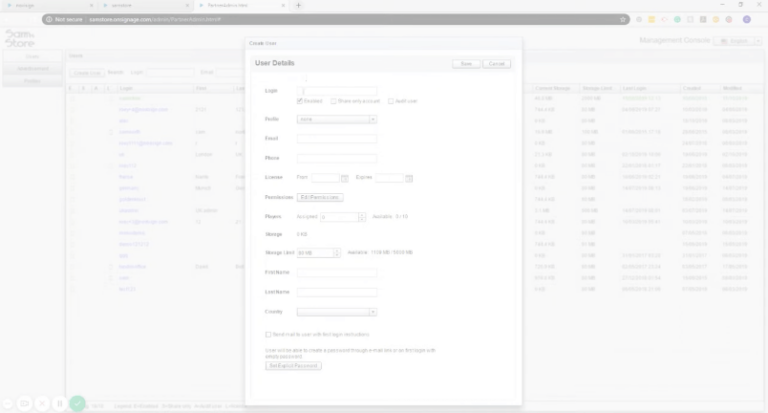Viewport: 768px width, 413px height.
Task: Open the English language selector
Action: point(735,41)
